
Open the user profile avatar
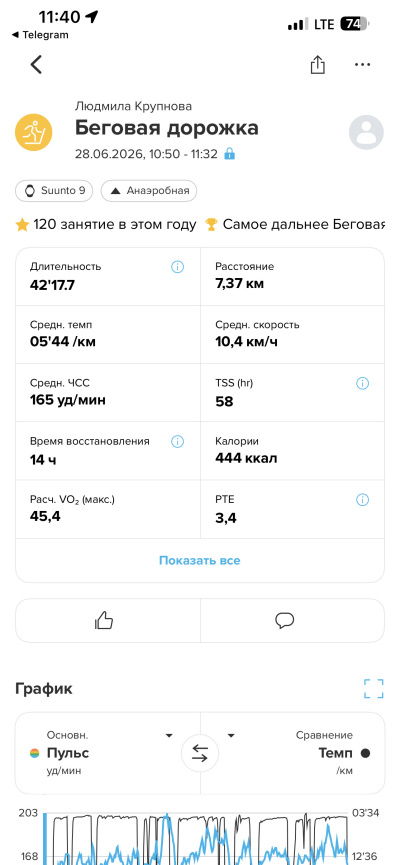[366, 132]
